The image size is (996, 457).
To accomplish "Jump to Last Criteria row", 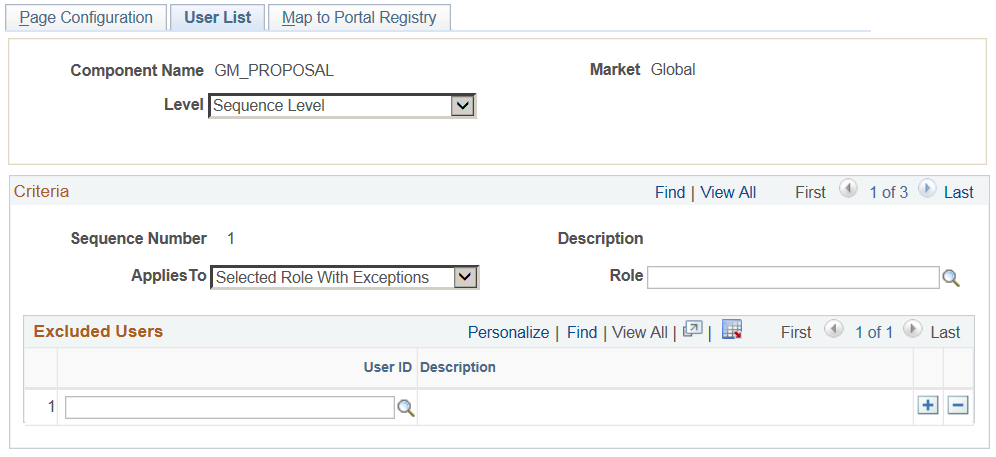I will coord(958,192).
